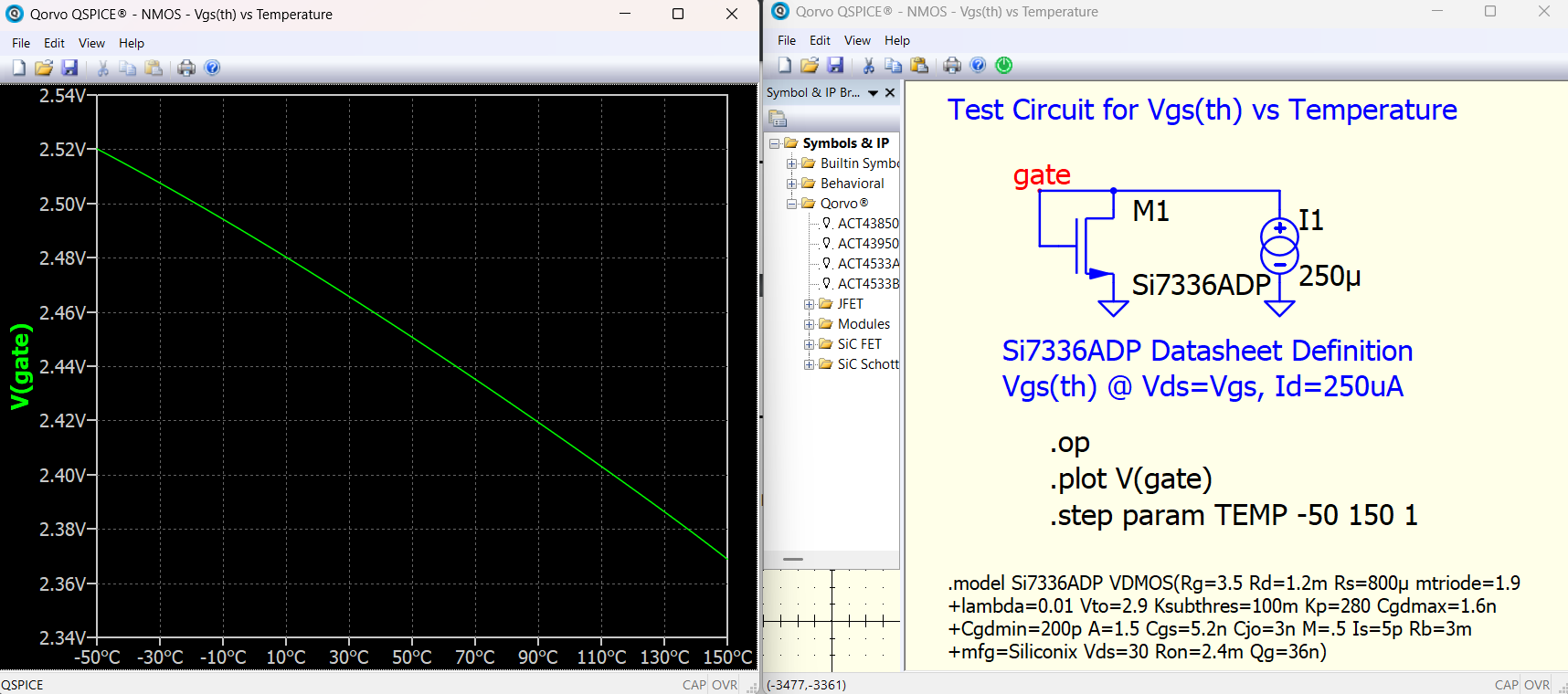This screenshot has height=694, width=1568.
Task: Expand the Builtin Symbols folder
Action: (x=791, y=163)
